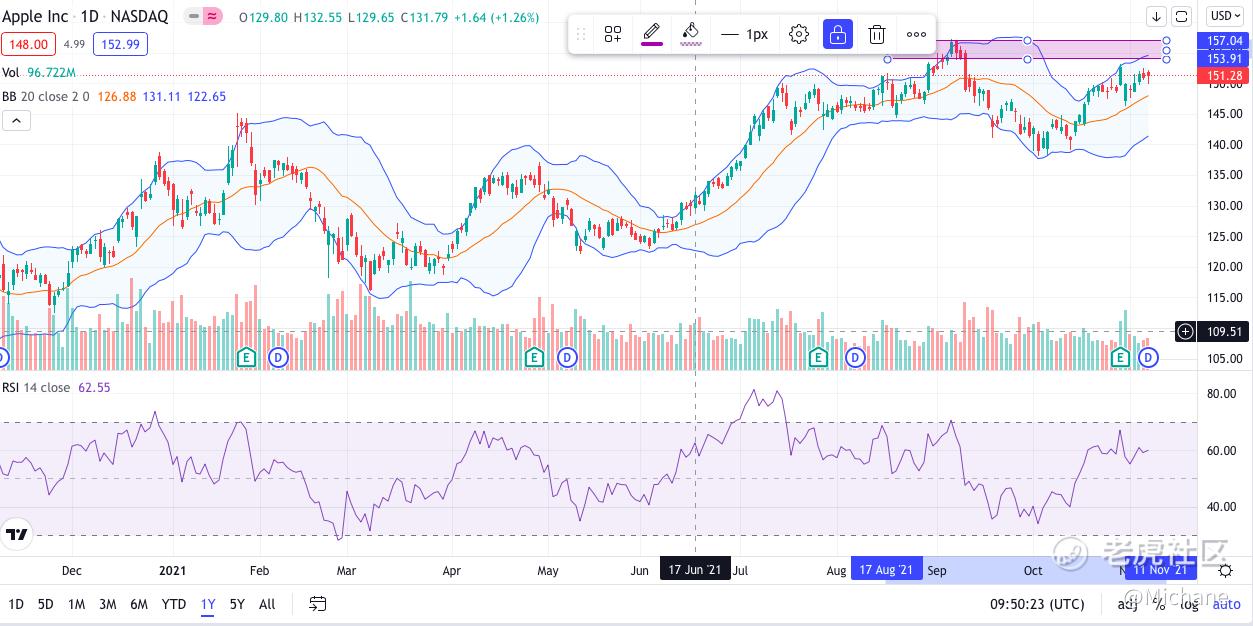The width and height of the screenshot is (1253, 626).
Task: Click the top-right handle of the pink rectangle
Action: (x=1167, y=41)
